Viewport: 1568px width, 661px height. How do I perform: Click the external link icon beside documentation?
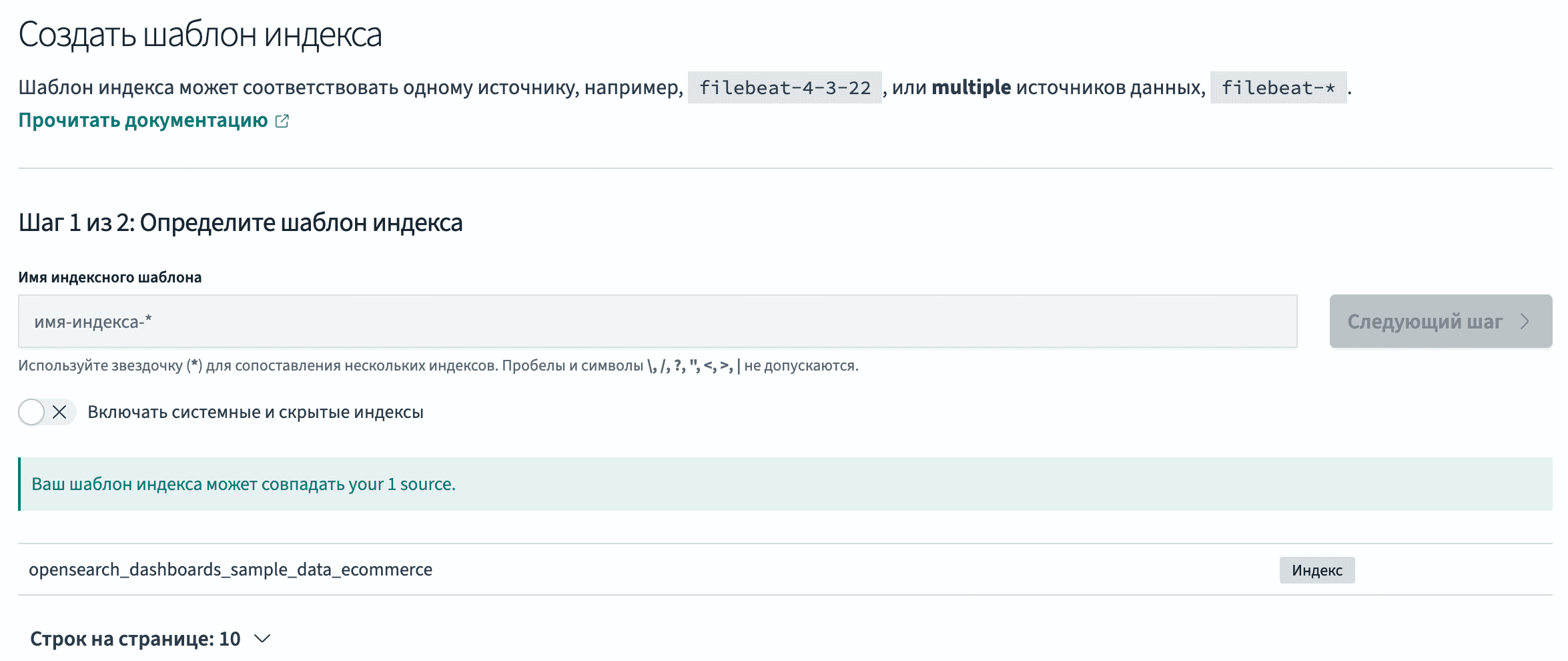(282, 121)
